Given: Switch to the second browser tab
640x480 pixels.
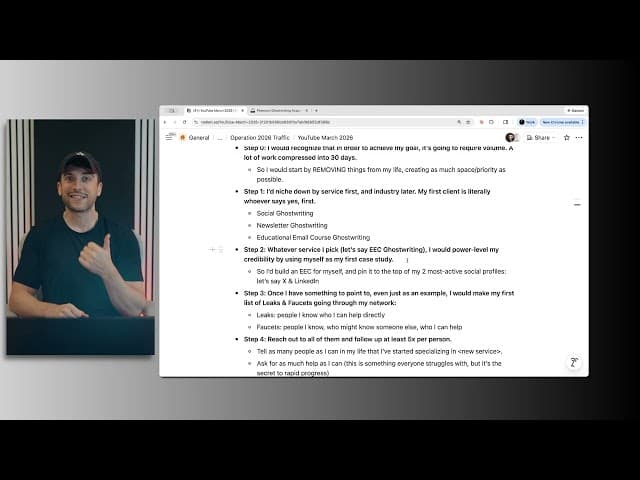Looking at the screenshot, I should (279, 111).
